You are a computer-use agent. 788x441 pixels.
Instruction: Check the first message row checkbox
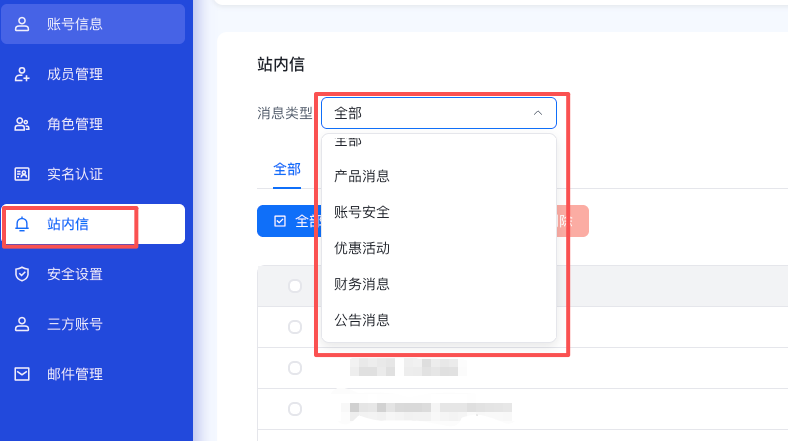point(295,327)
